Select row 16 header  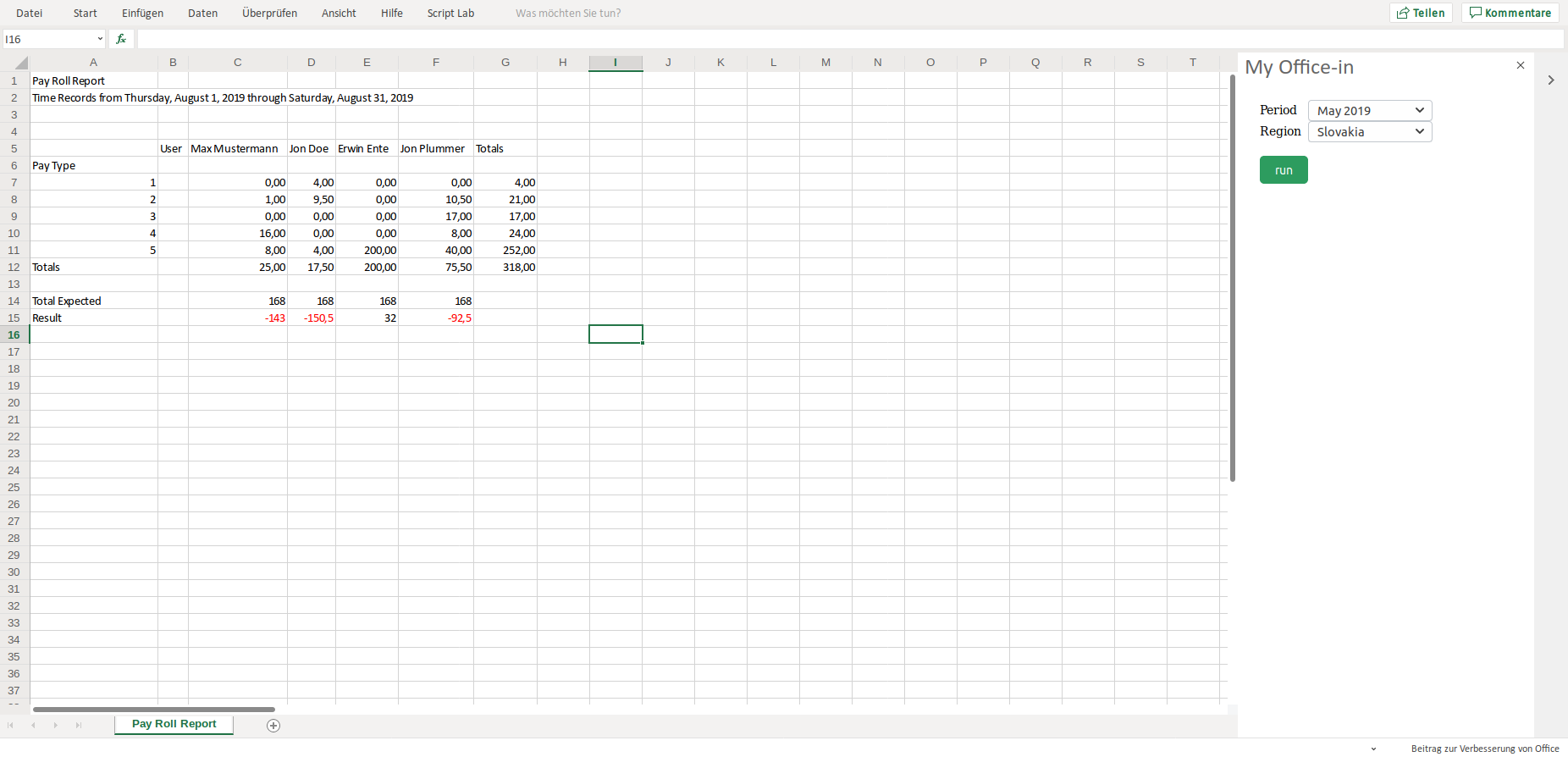[x=14, y=334]
